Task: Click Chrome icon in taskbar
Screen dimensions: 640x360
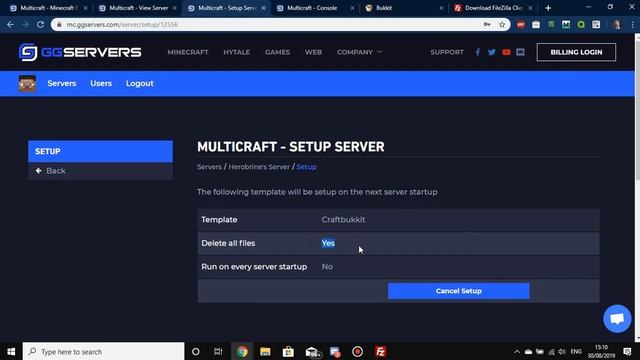Action: click(242, 351)
